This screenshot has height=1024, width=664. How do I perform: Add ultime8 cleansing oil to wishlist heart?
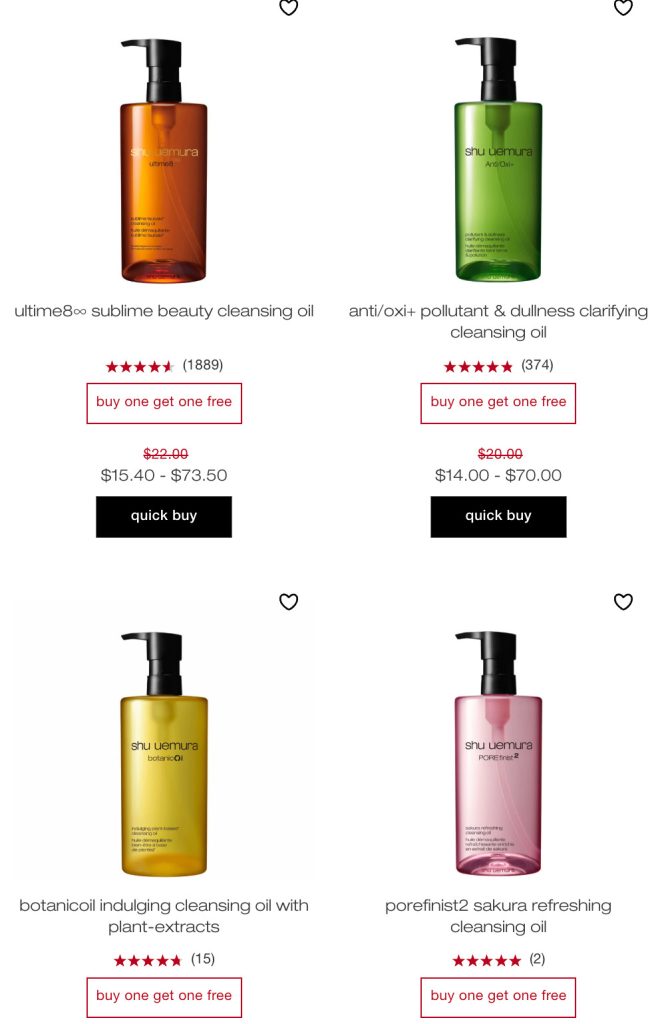coord(289,7)
